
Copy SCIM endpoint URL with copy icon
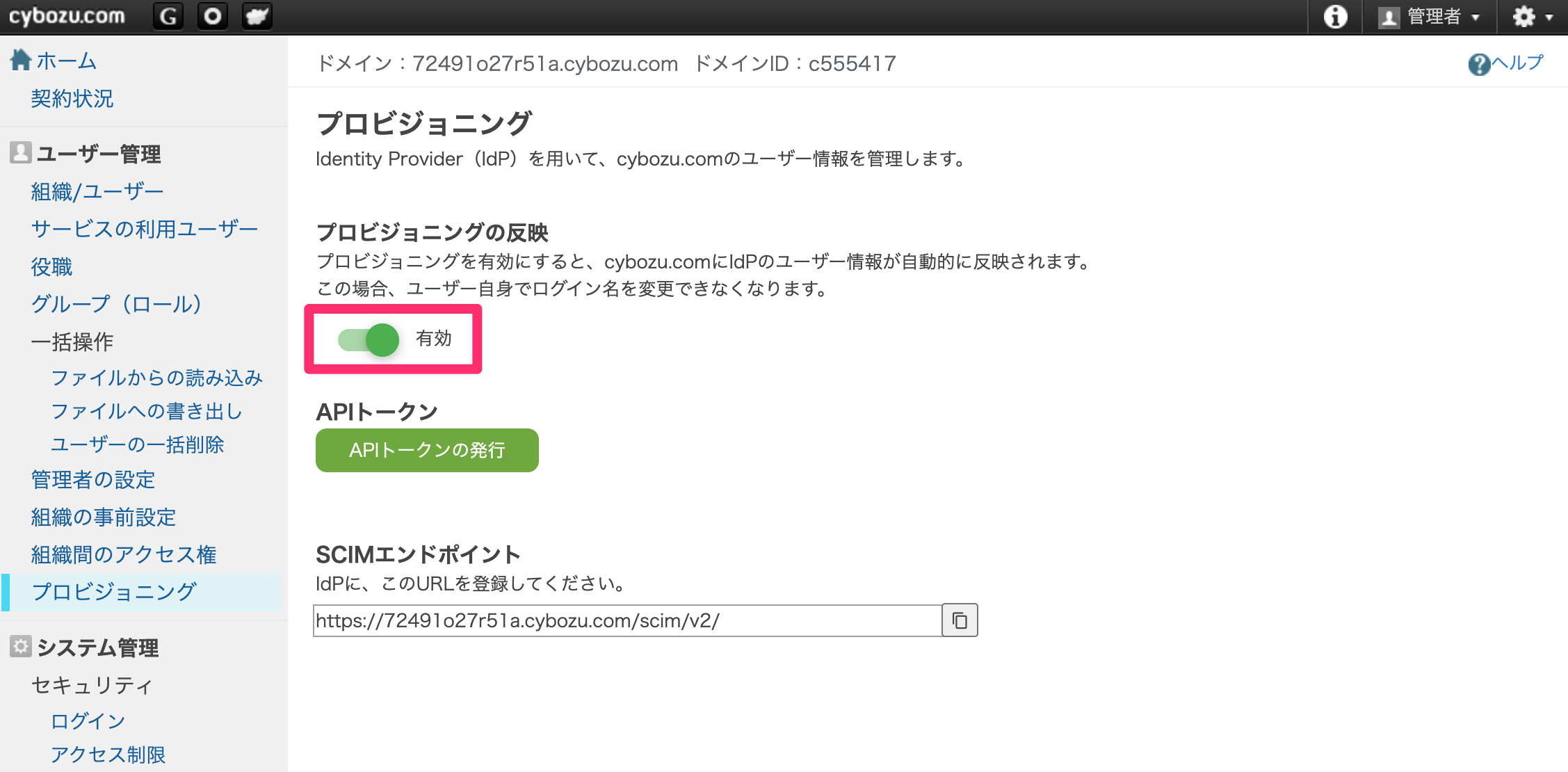[960, 620]
